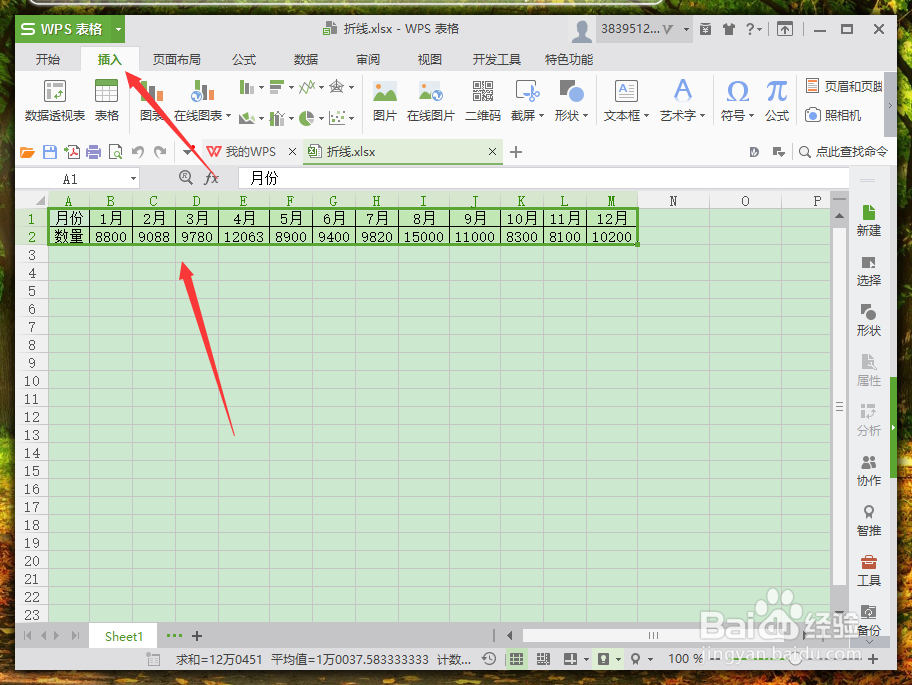Save the workbook with disk icon

50,152
